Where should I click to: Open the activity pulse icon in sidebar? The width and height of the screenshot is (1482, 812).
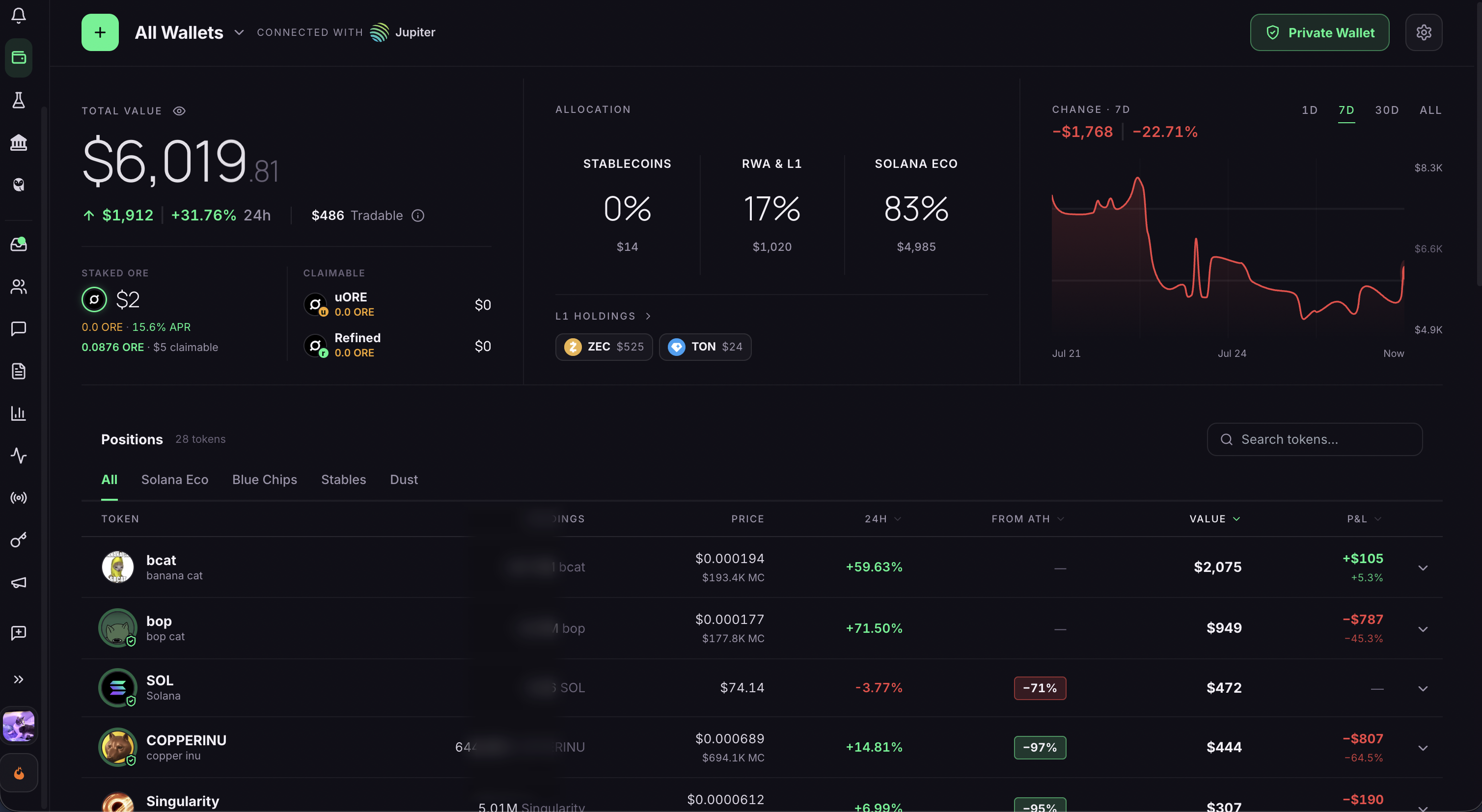coord(18,456)
